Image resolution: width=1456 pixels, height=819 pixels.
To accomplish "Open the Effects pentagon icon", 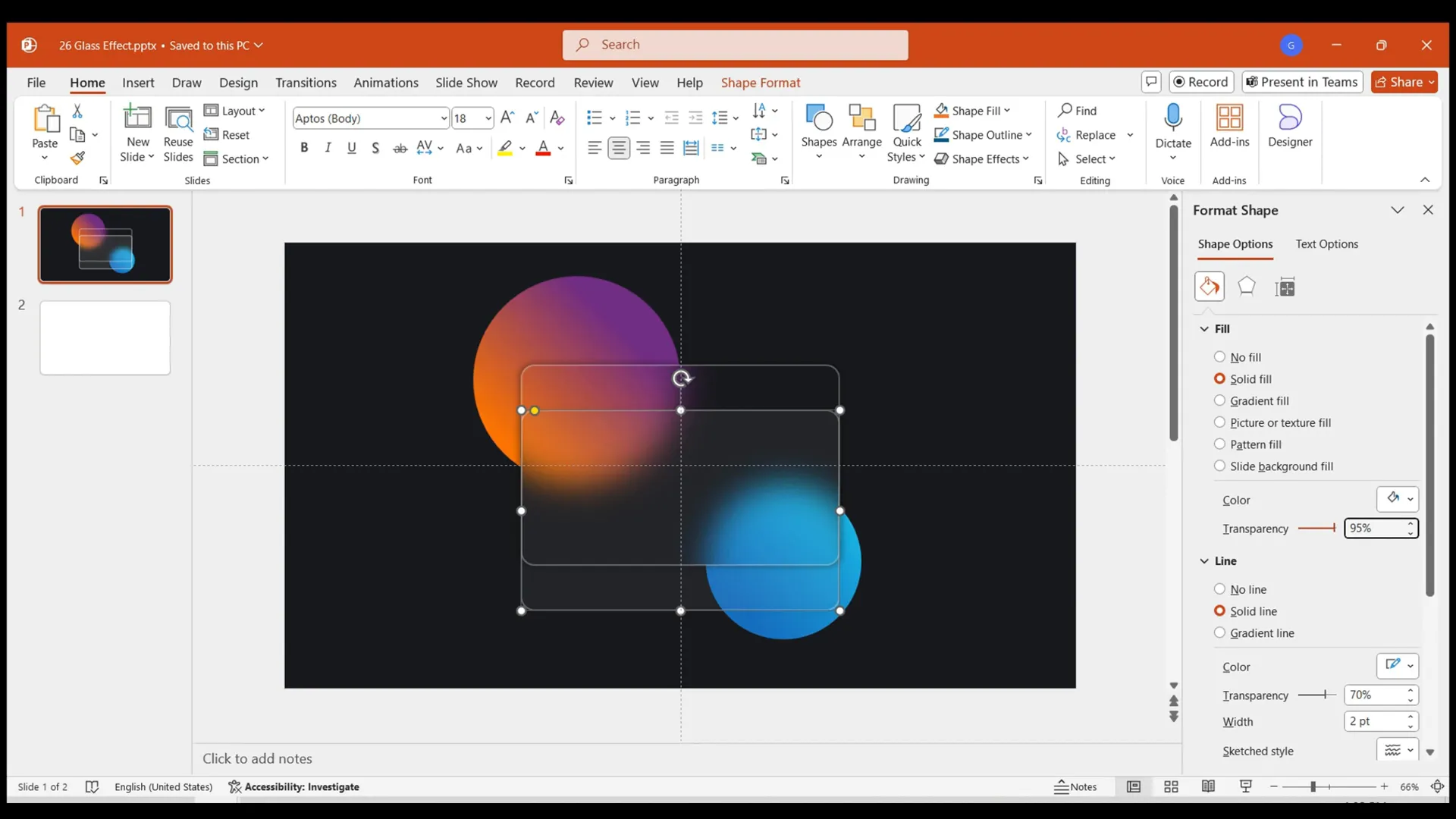I will click(x=1247, y=287).
